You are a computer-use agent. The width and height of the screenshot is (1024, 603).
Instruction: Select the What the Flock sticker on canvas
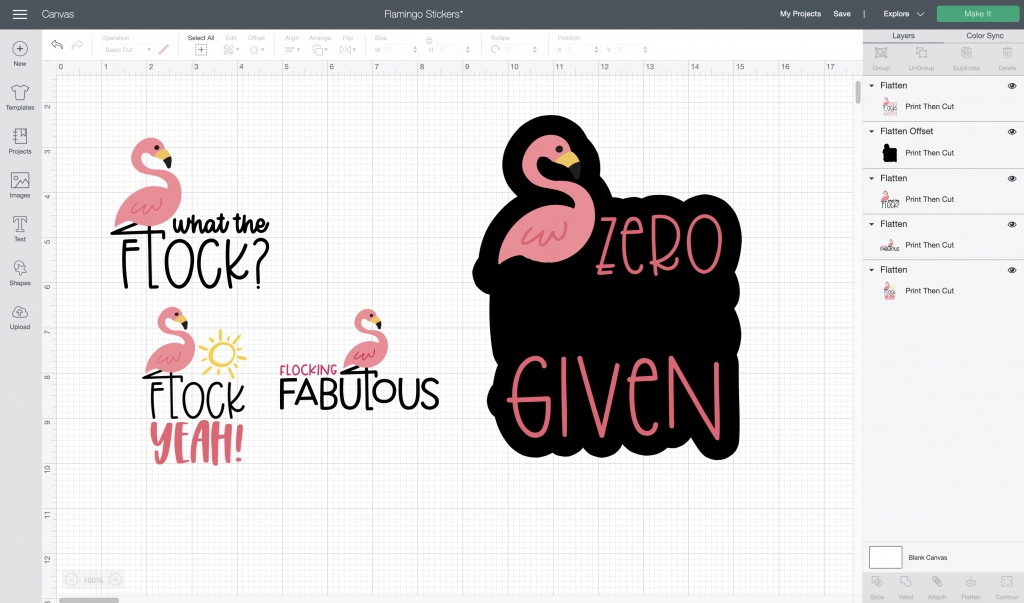(x=191, y=214)
